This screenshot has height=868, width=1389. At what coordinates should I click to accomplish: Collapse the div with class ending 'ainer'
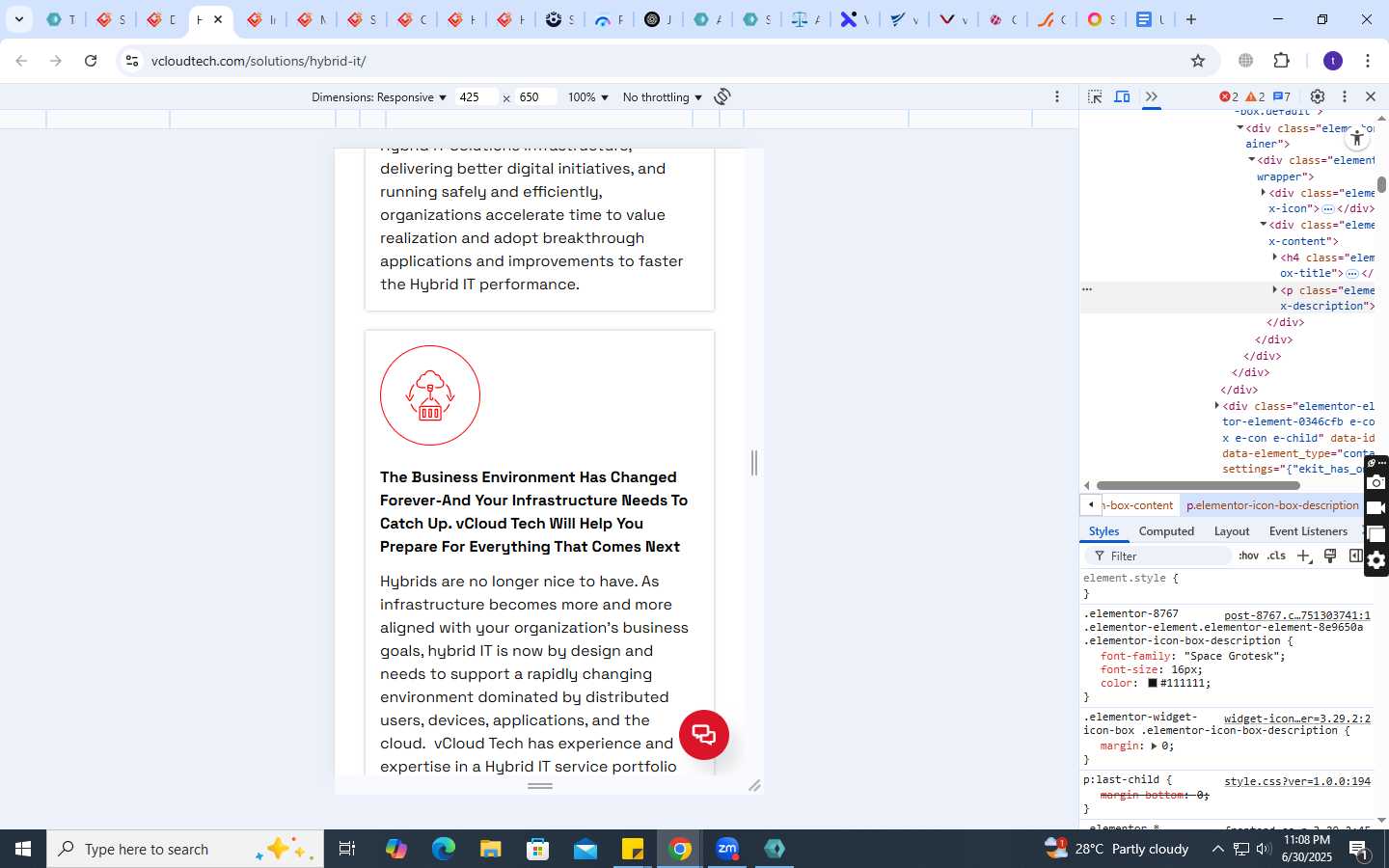(x=1240, y=128)
